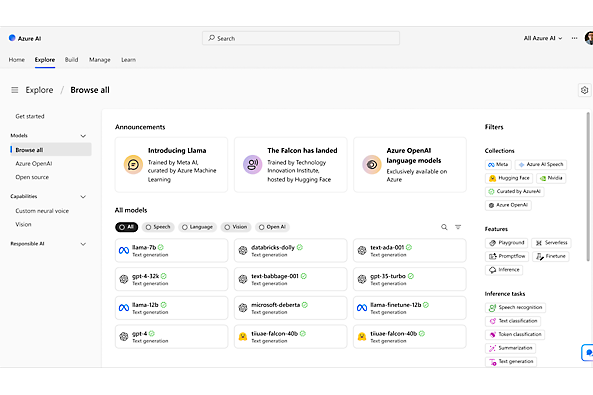Click the Introducing Llama chat icon
593x395 pixels.
pos(133,165)
